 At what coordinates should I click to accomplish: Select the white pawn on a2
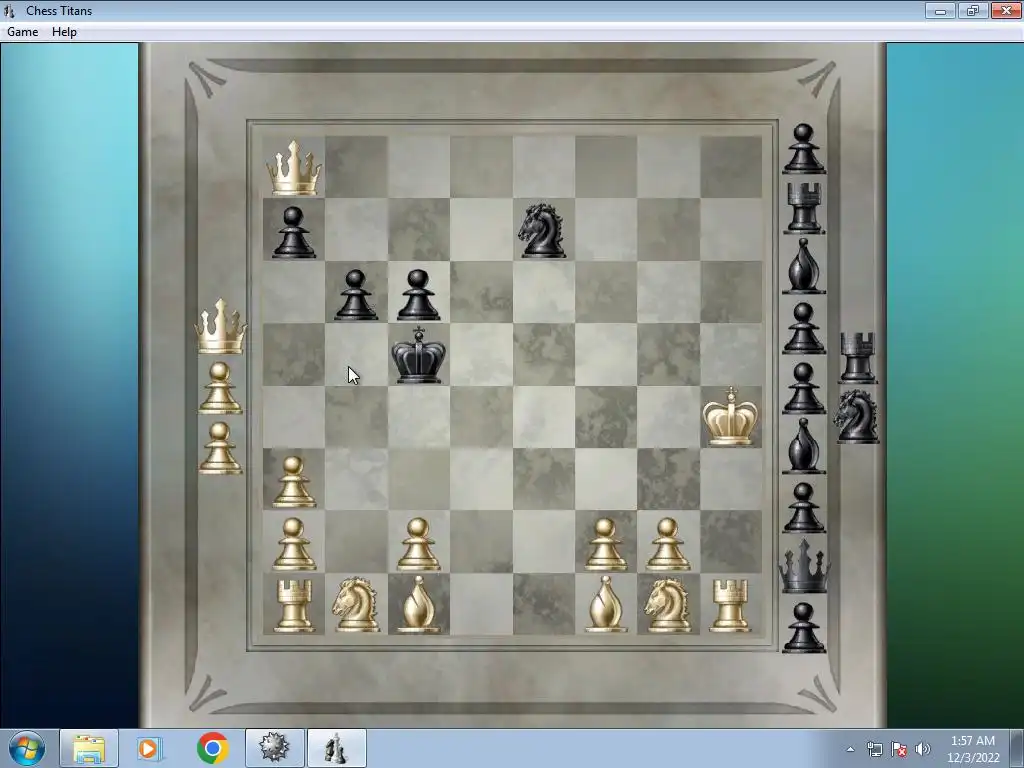pos(294,544)
